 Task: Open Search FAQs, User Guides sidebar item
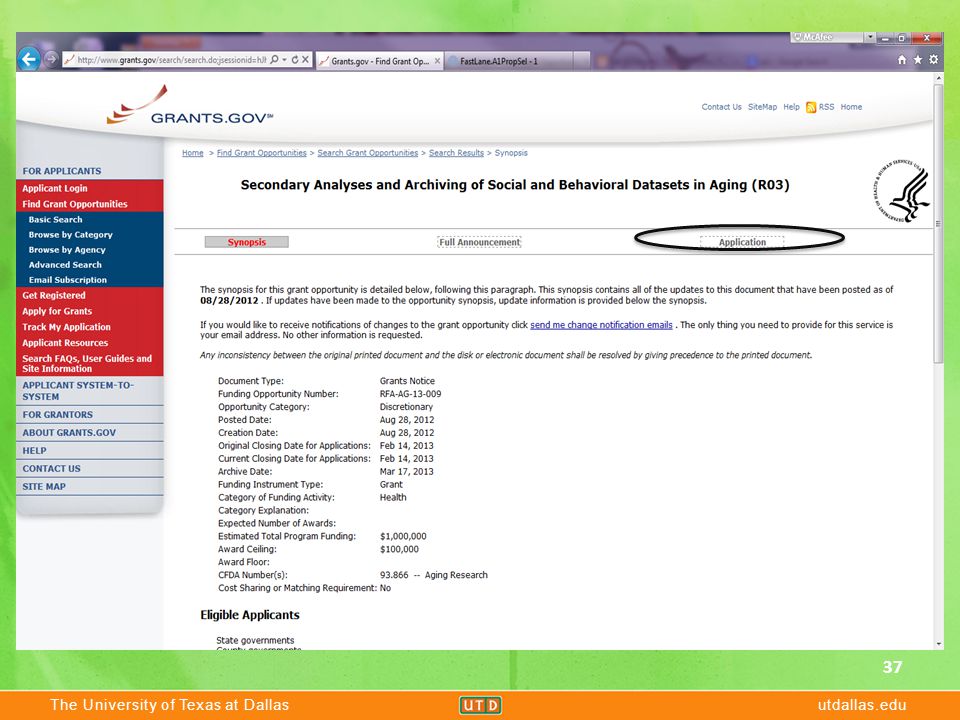(x=89, y=364)
